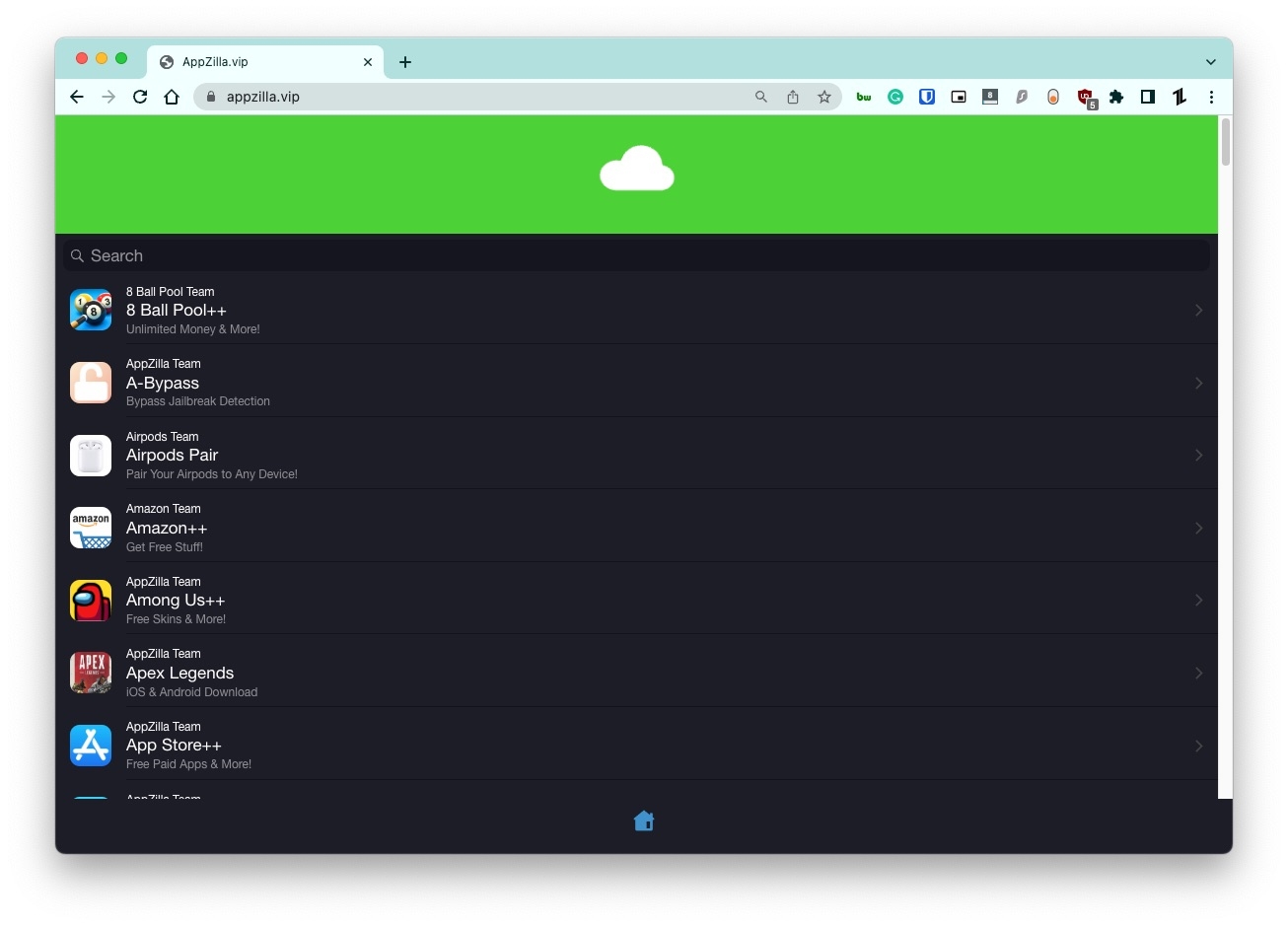Click the browser forward arrow

(x=108, y=97)
